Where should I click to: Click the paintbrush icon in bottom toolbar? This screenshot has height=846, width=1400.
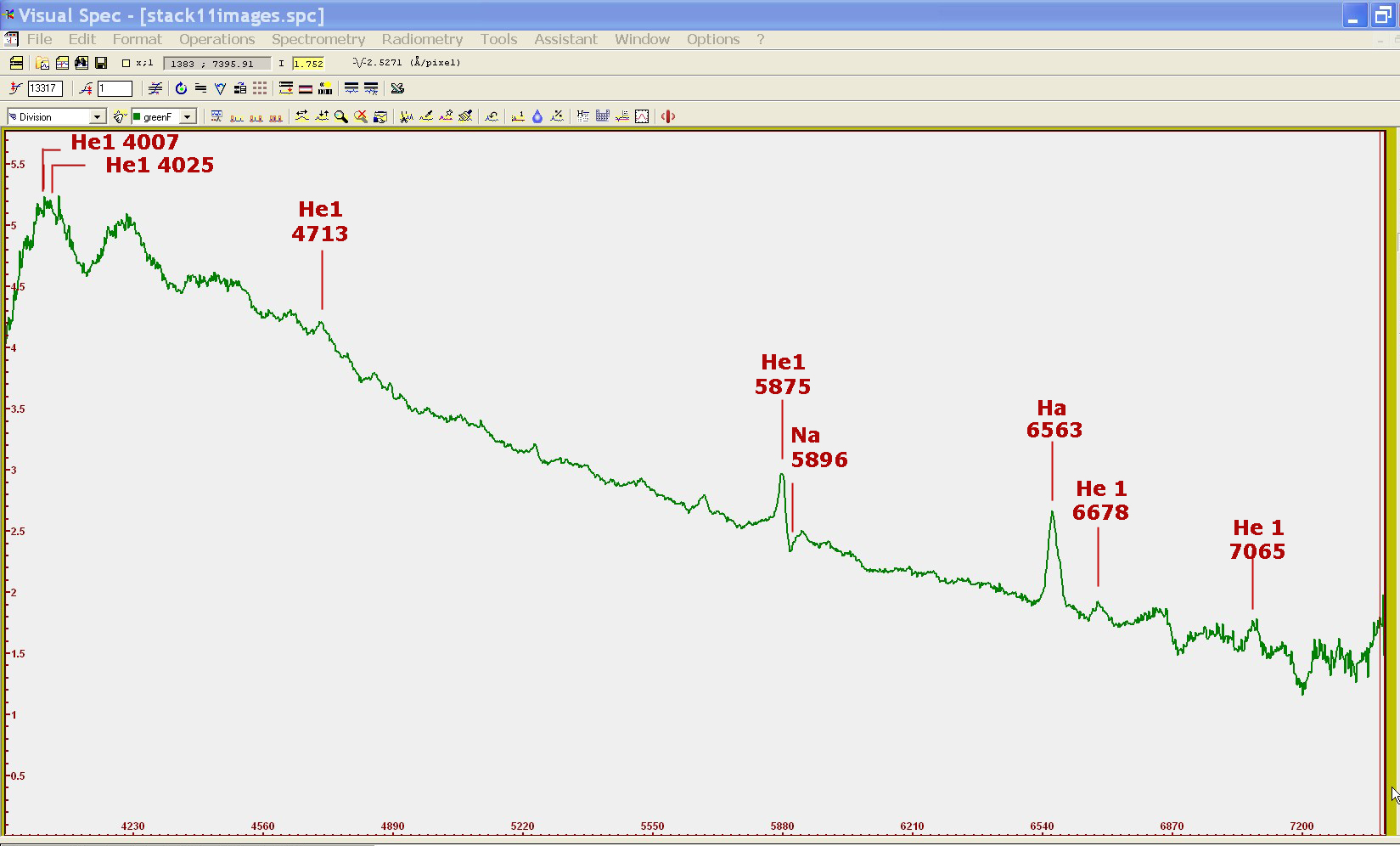[x=465, y=116]
